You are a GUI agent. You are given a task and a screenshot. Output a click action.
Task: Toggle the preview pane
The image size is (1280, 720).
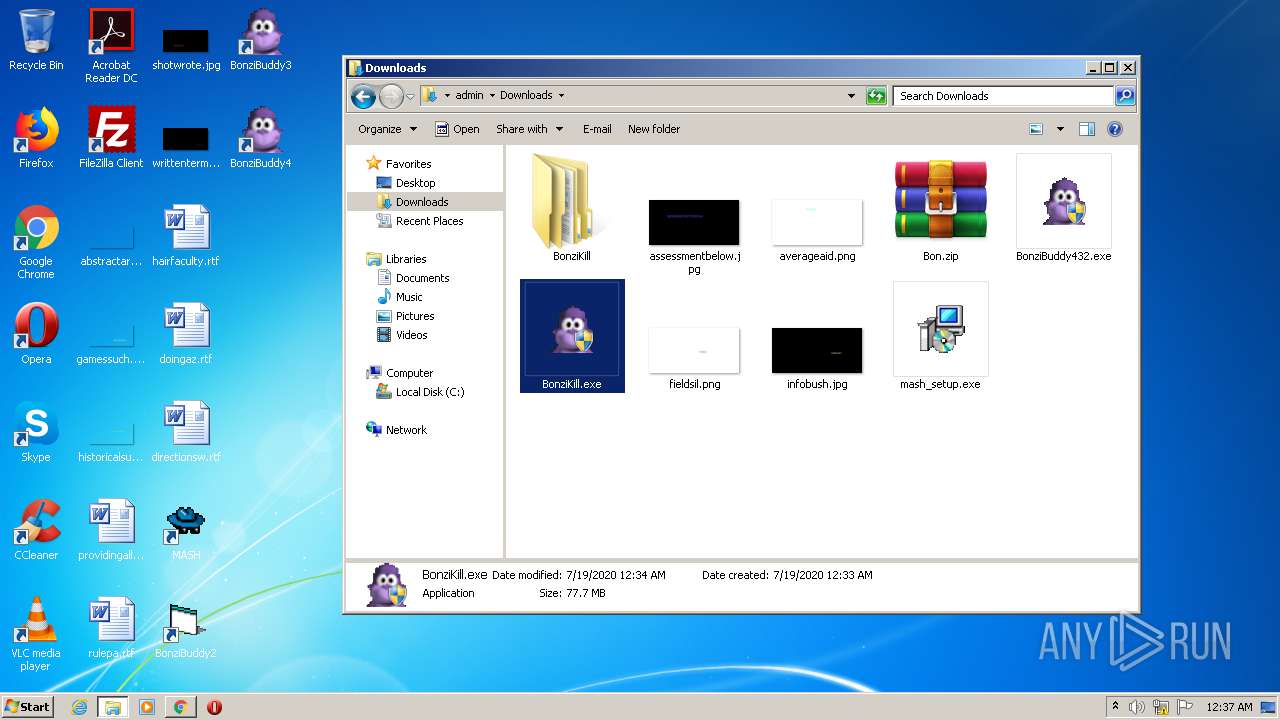coord(1087,129)
